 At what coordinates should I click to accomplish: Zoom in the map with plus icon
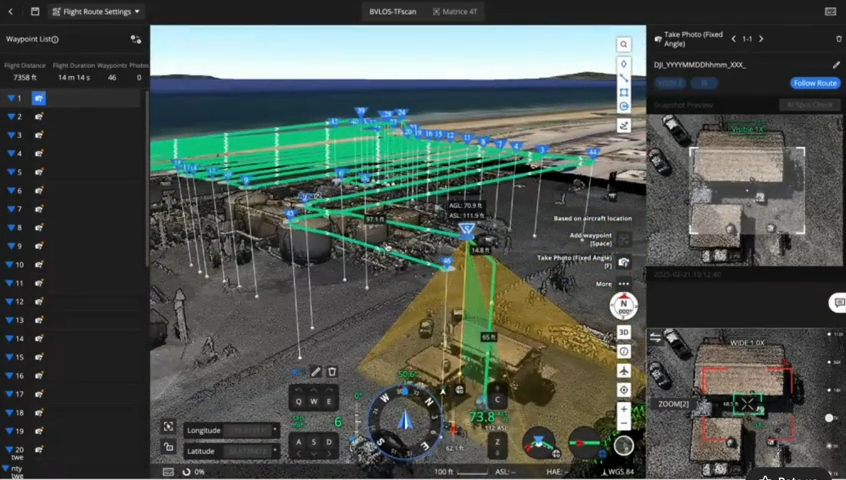[x=624, y=409]
